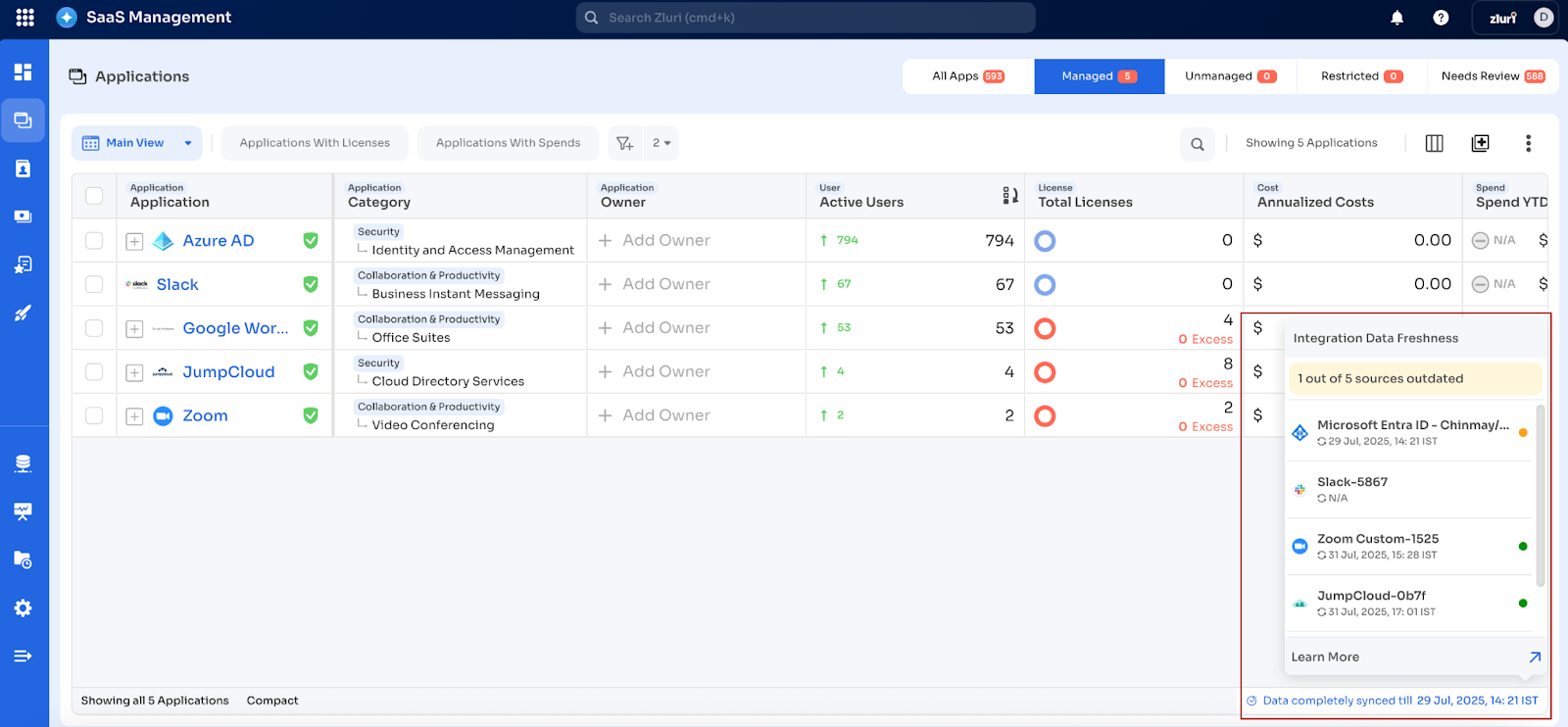Viewport: 1568px width, 727px height.
Task: Expand the JumpCloud row
Action: (134, 373)
